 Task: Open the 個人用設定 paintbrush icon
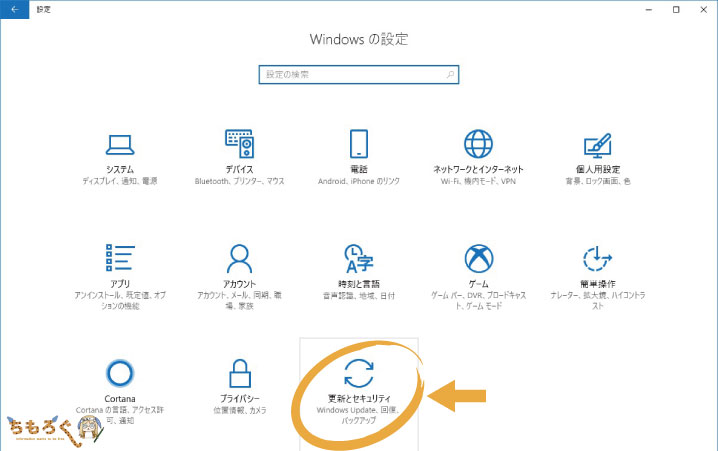[x=598, y=145]
